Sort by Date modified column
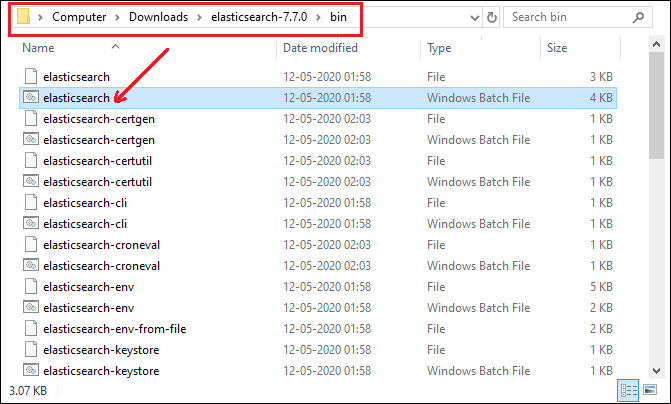This screenshot has height=404, width=671. (x=320, y=48)
